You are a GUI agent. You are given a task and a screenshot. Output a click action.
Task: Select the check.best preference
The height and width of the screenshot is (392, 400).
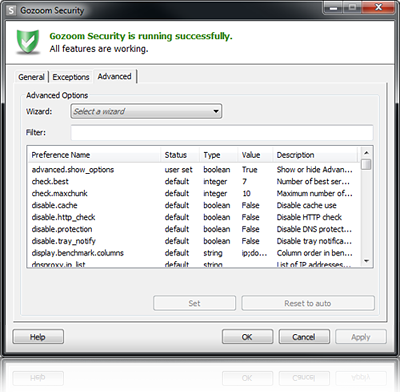click(x=194, y=182)
